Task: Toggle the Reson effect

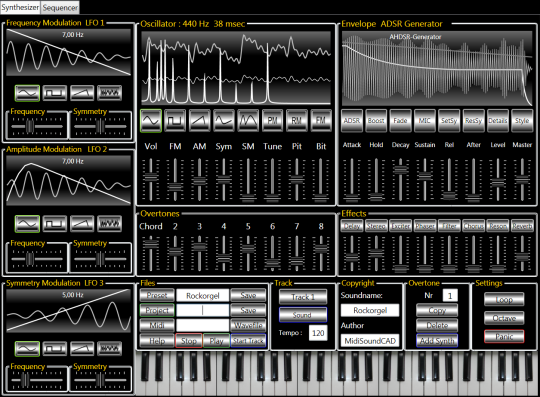Action: point(498,226)
